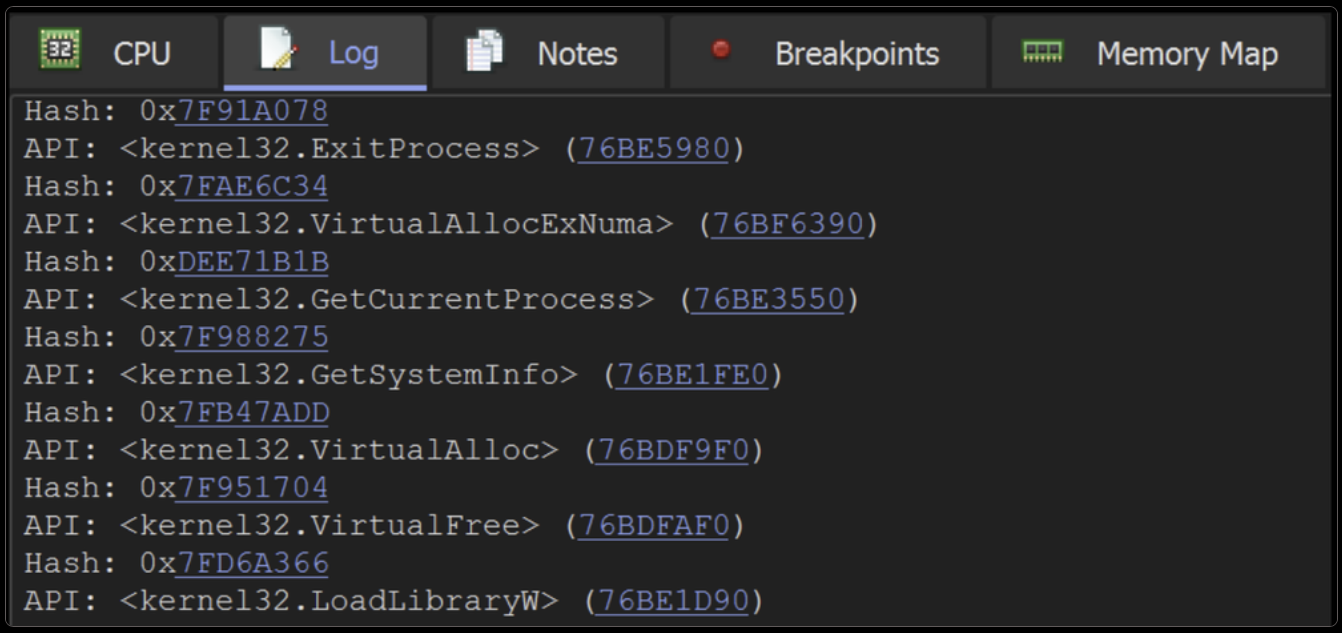Screen dimensions: 1342x633
Task: Click the CPU chip icon
Action: click(x=60, y=49)
